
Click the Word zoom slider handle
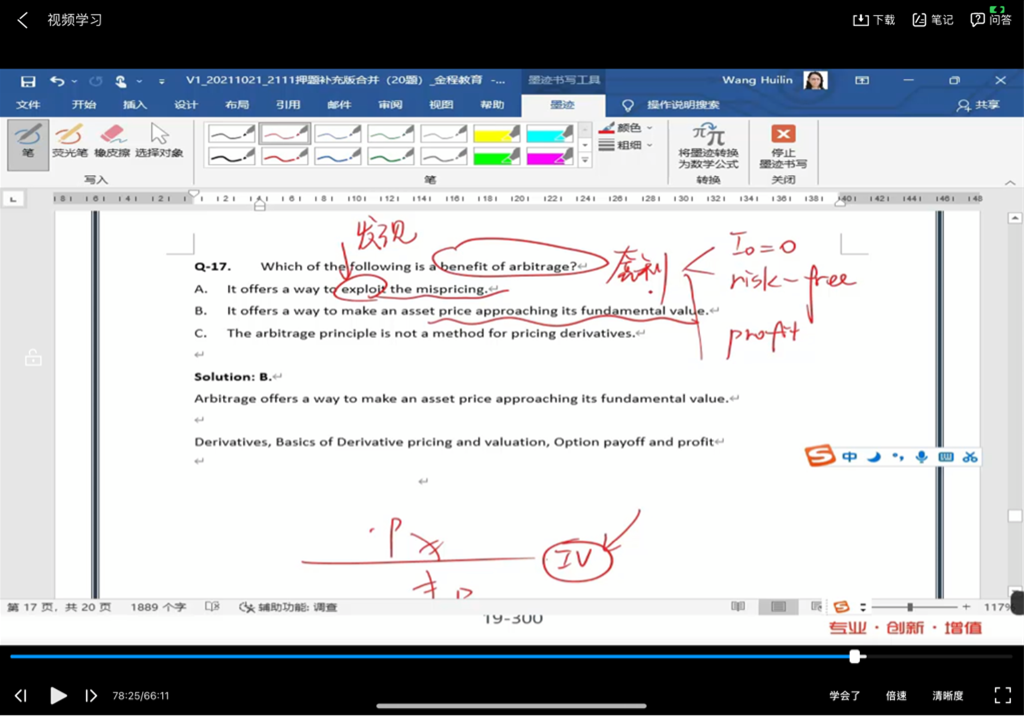910,607
